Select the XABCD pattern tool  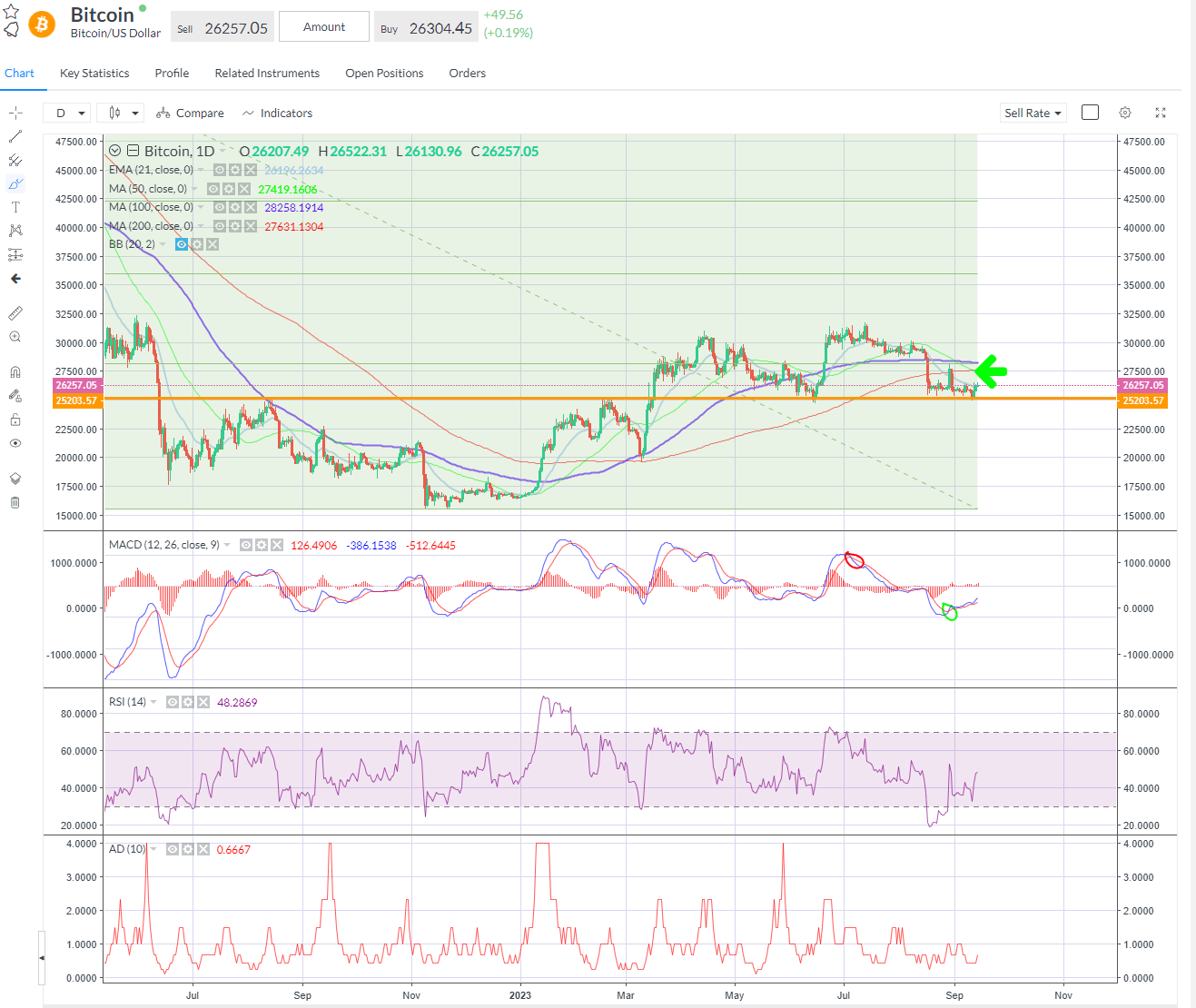(15, 231)
